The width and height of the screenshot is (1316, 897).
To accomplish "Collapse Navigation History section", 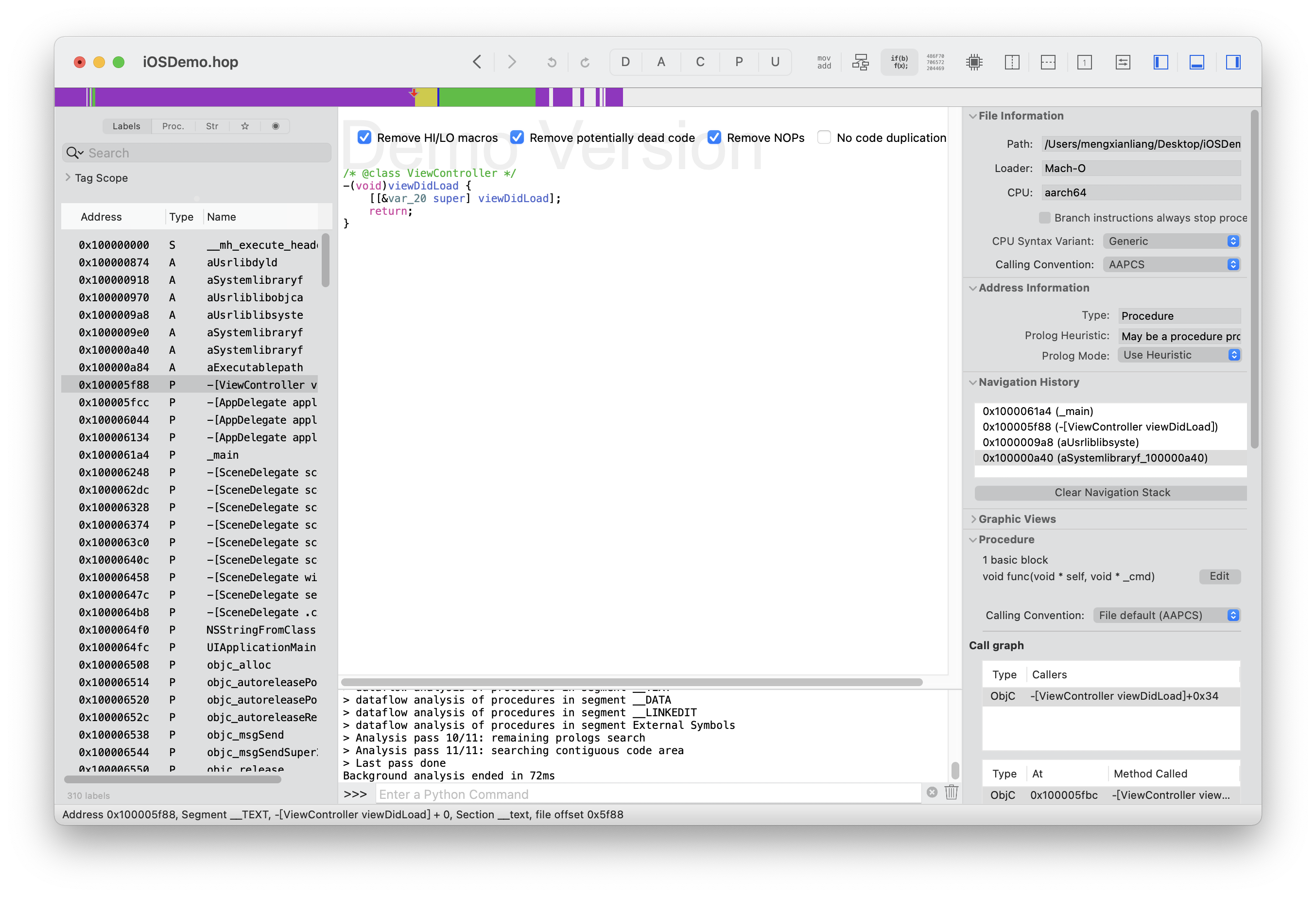I will pyautogui.click(x=973, y=382).
